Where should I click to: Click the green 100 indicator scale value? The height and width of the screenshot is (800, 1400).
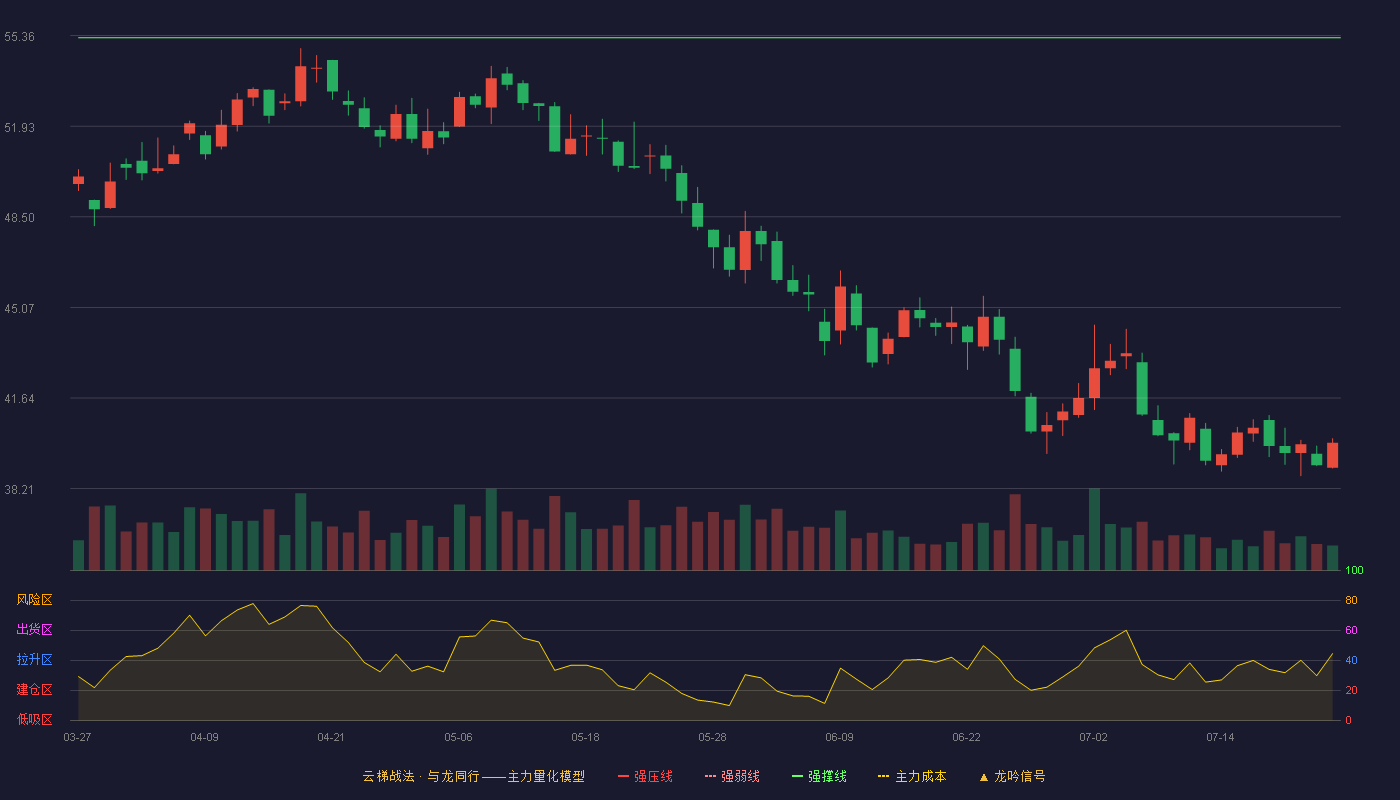(1354, 571)
